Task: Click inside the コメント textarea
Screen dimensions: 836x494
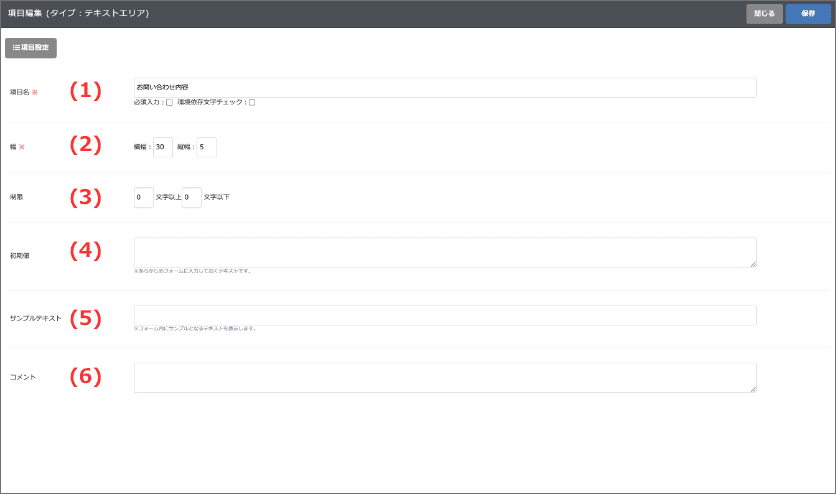Action: click(x=444, y=377)
